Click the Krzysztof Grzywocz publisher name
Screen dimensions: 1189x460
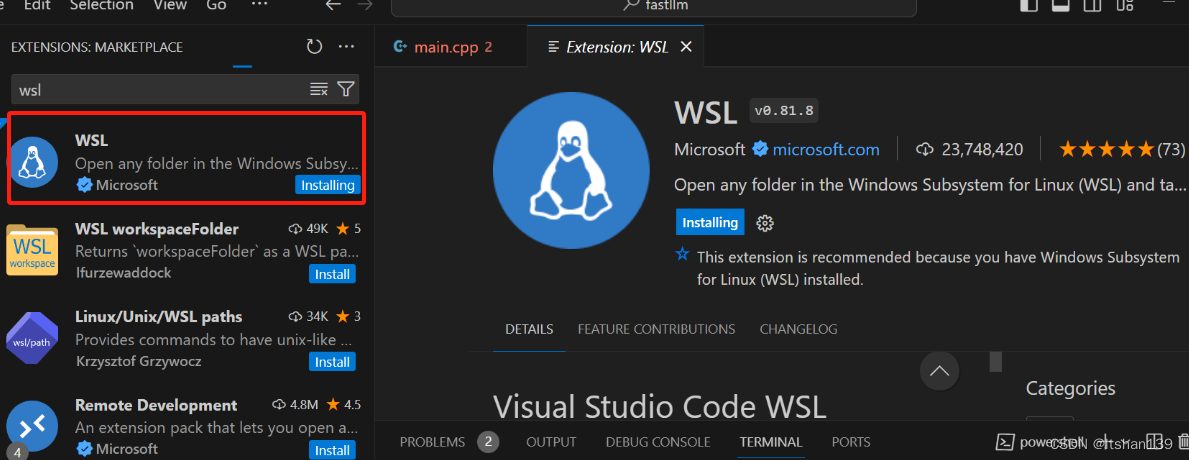point(139,361)
